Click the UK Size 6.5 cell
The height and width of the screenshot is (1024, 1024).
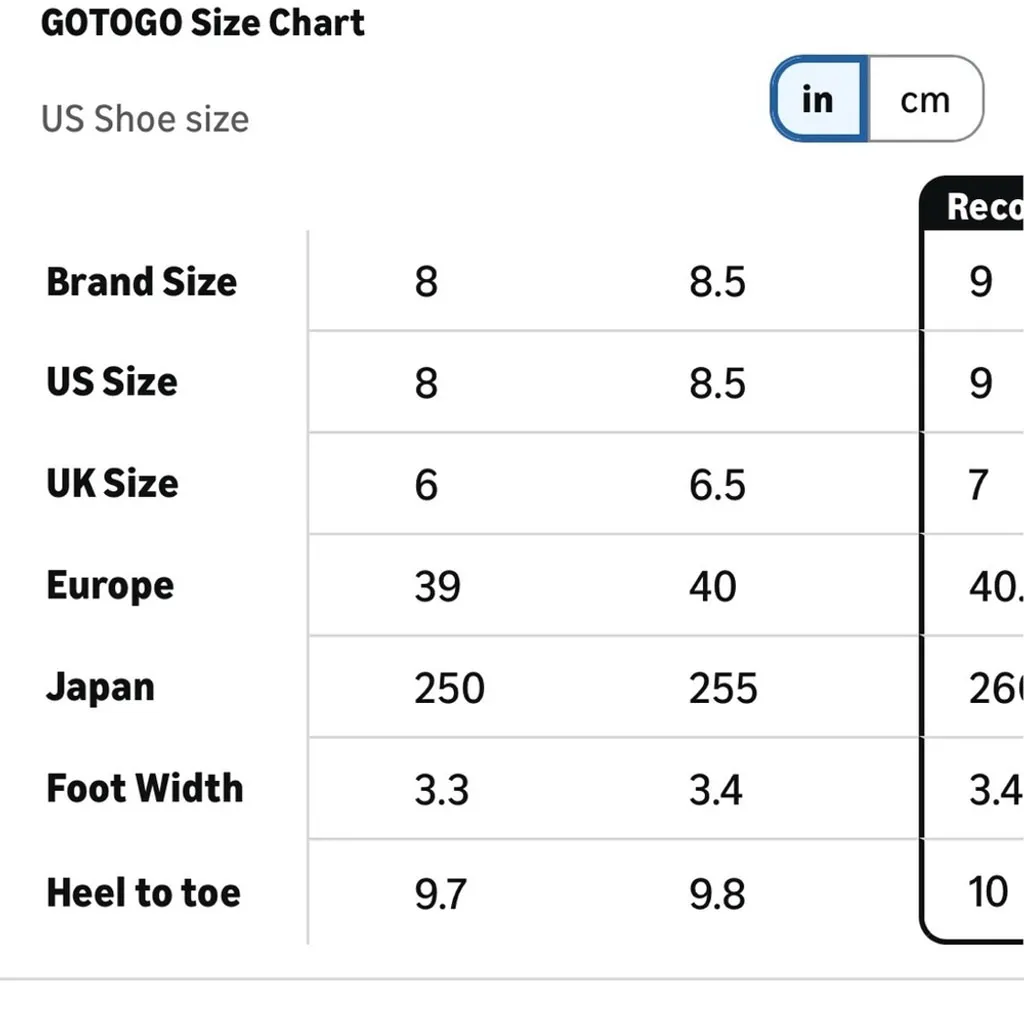click(717, 484)
